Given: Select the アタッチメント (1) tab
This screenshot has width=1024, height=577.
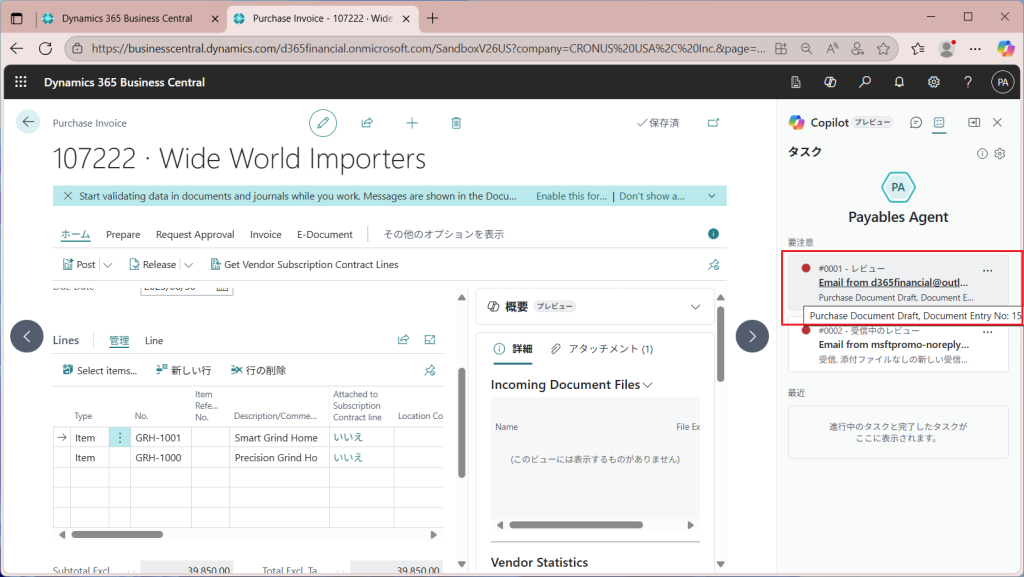Looking at the screenshot, I should click(x=601, y=349).
